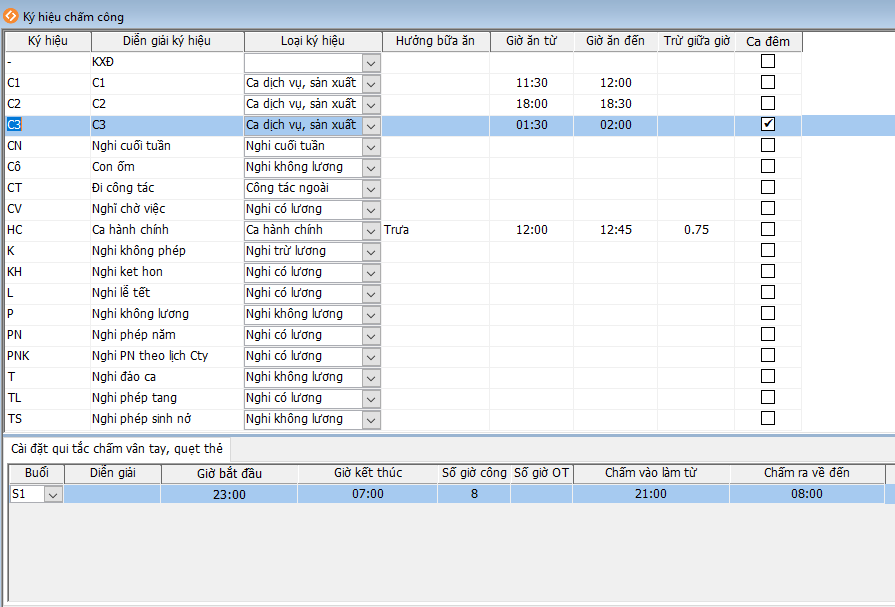Image resolution: width=895 pixels, height=607 pixels.
Task: Select the Nghỉ PN theo lịch Cty cell
Action: [167, 356]
